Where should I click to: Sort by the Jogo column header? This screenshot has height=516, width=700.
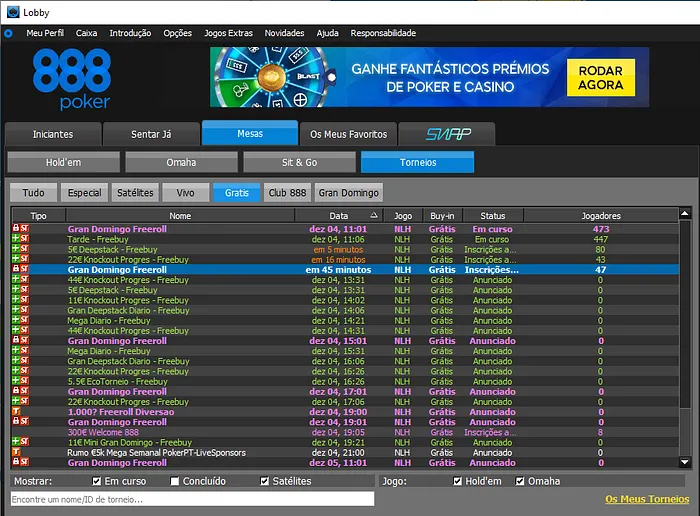(403, 216)
